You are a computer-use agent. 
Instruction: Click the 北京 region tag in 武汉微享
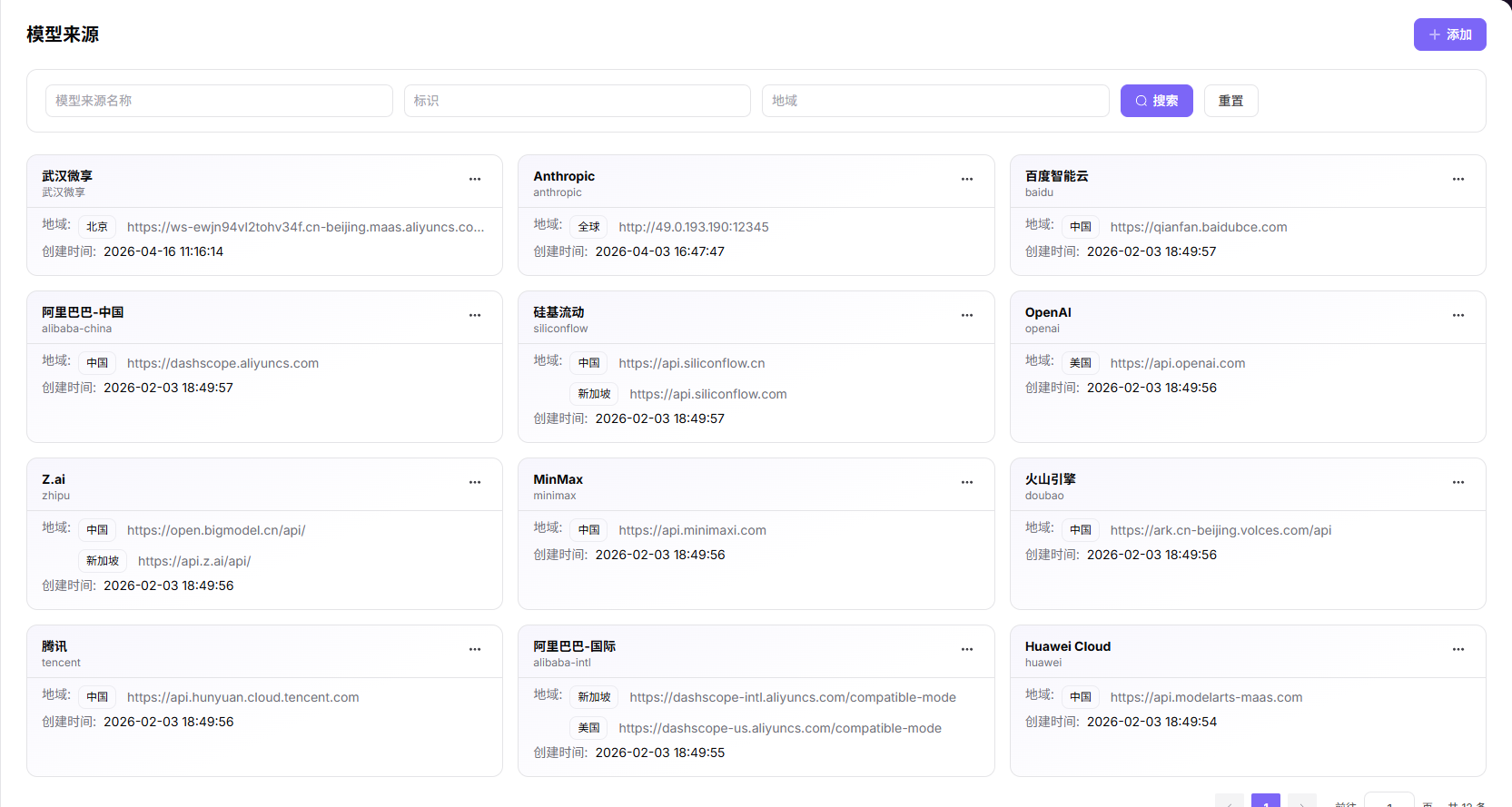click(x=97, y=227)
